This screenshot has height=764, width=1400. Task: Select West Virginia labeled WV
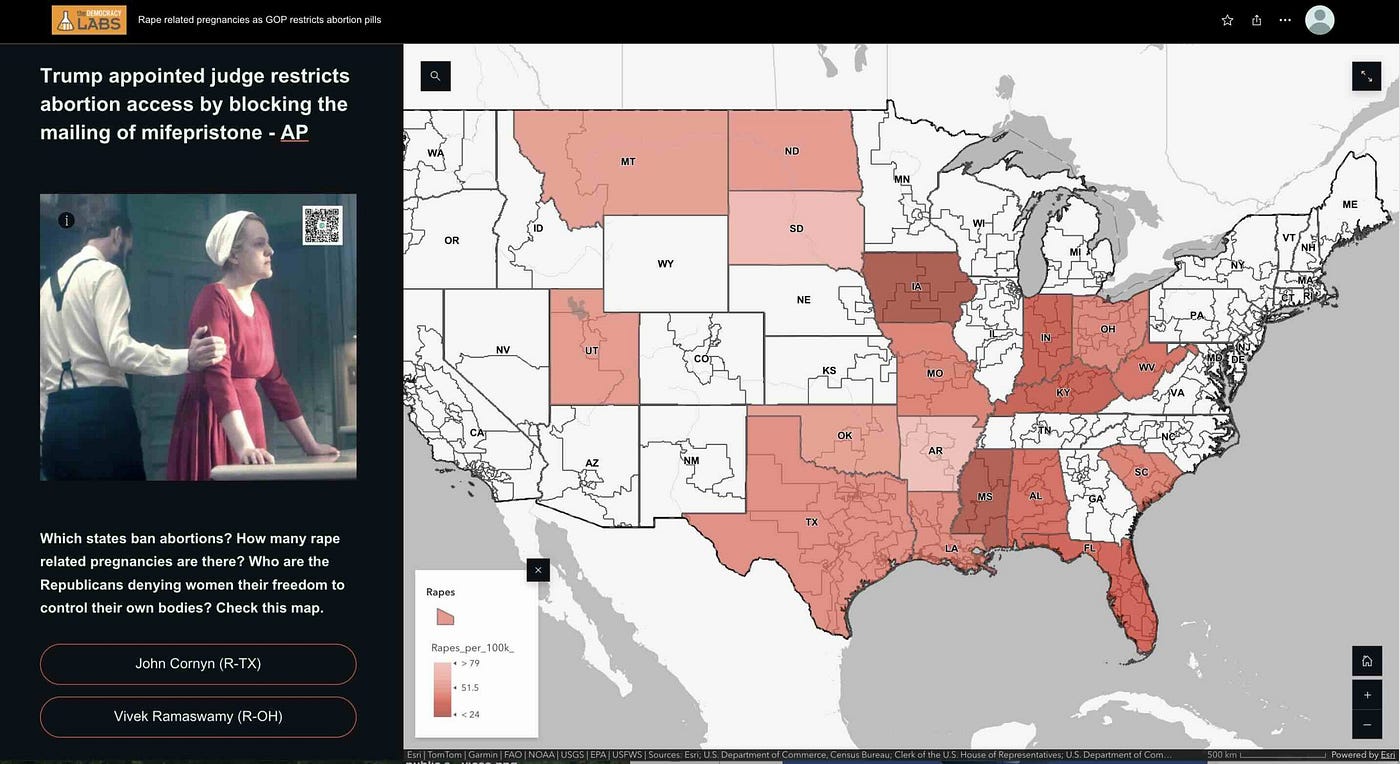[x=1147, y=368]
